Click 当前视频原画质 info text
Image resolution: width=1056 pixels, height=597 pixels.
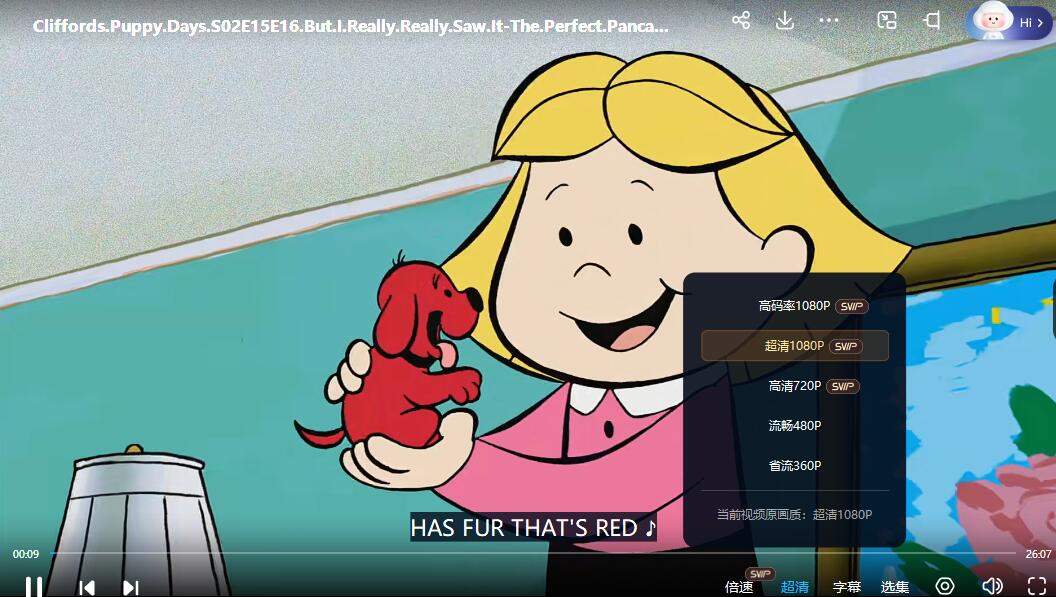(x=794, y=515)
